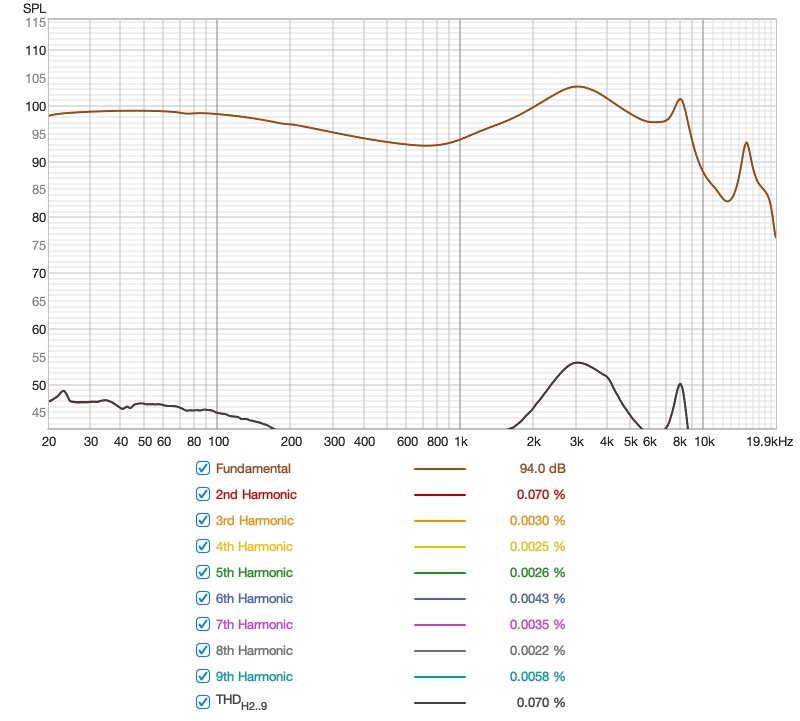Viewport: 800px width, 721px height.
Task: Click the 0.0030 % value
Action: (x=537, y=520)
